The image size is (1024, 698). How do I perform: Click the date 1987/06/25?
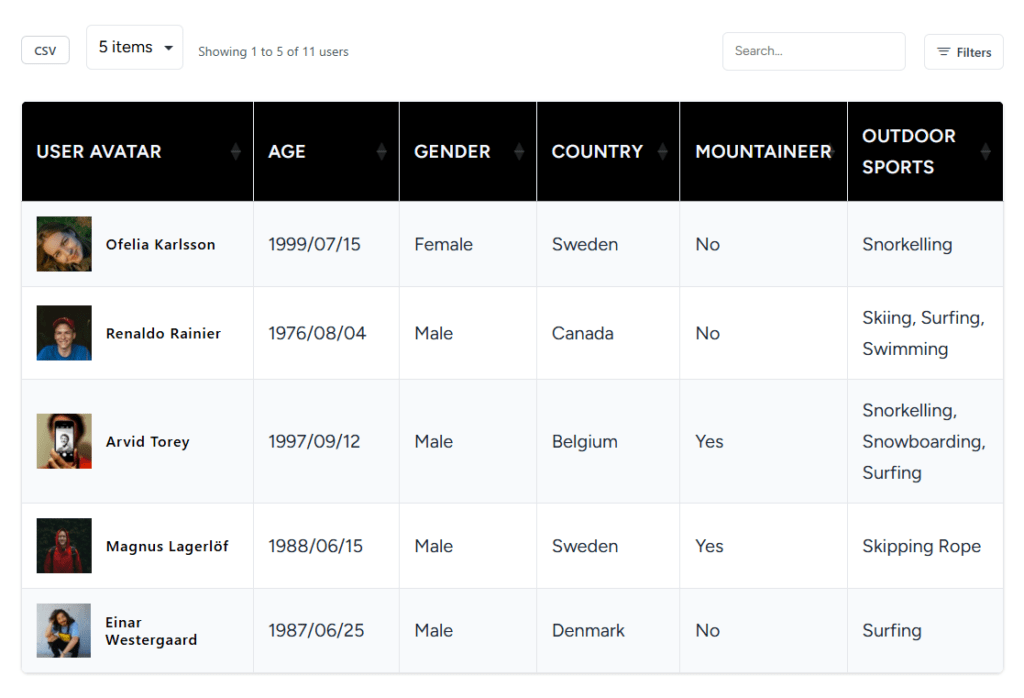(x=316, y=631)
